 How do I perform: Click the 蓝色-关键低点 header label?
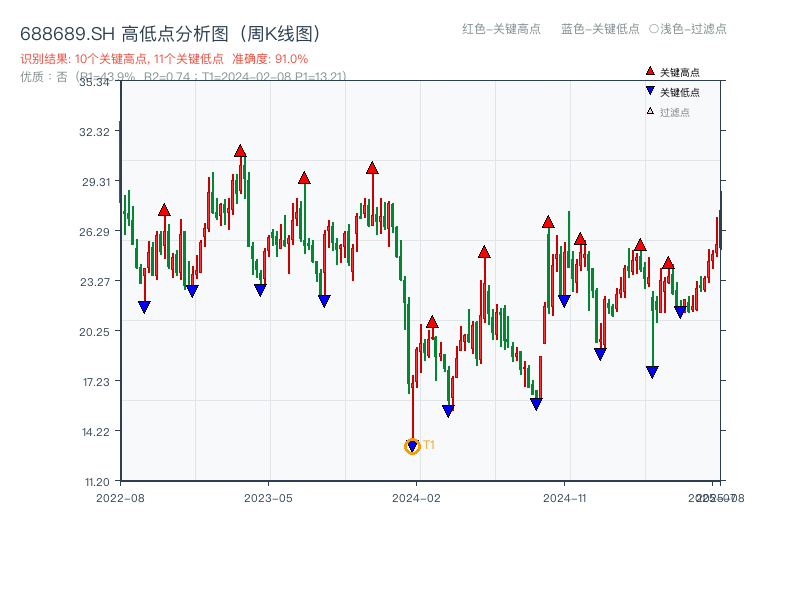click(600, 29)
